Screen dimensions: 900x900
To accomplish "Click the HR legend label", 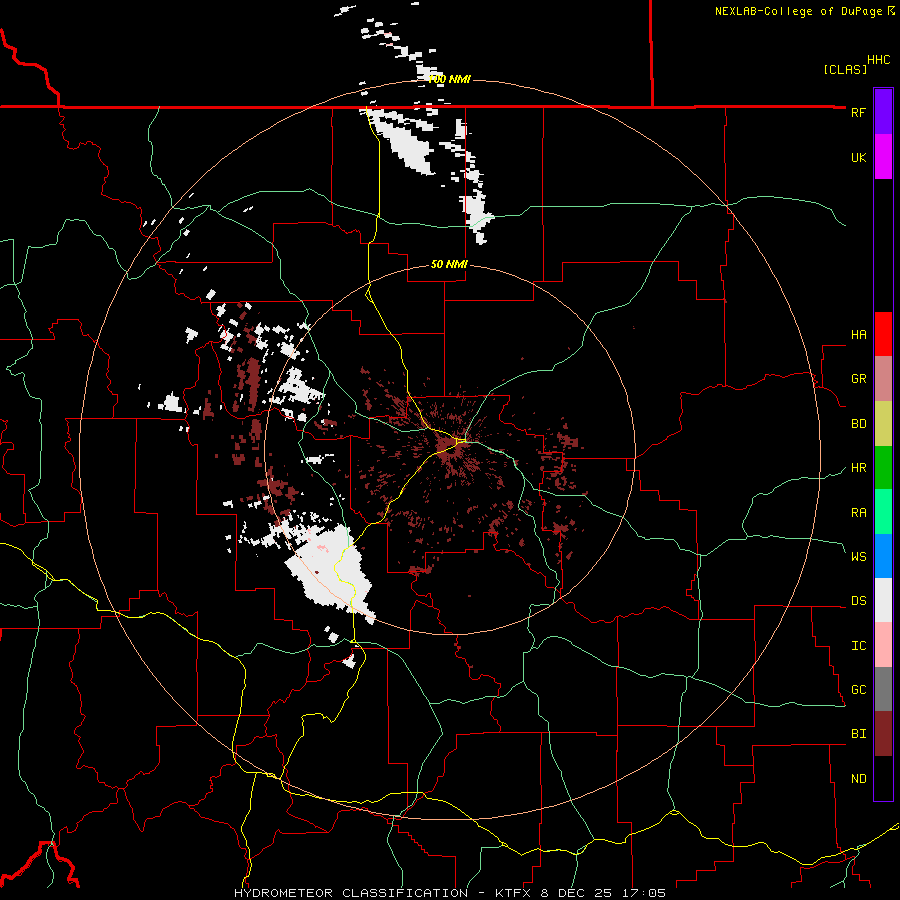I will pos(858,468).
